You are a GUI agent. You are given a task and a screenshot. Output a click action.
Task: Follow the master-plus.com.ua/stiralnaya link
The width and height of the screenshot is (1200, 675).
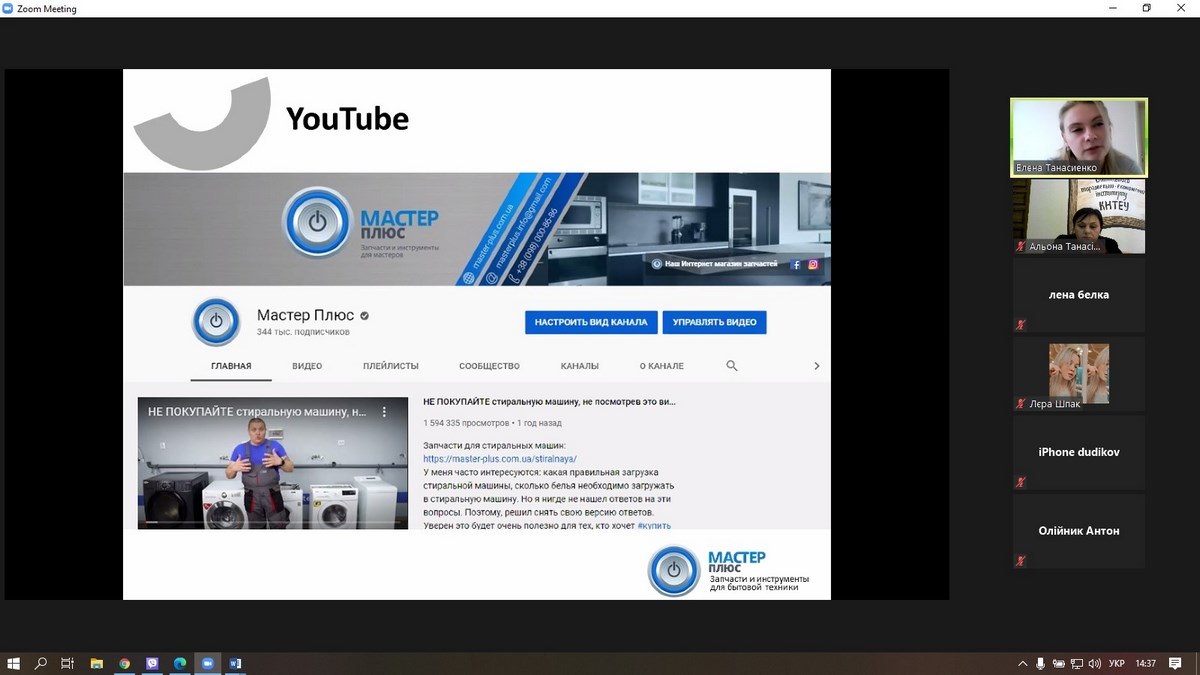pyautogui.click(x=499, y=459)
